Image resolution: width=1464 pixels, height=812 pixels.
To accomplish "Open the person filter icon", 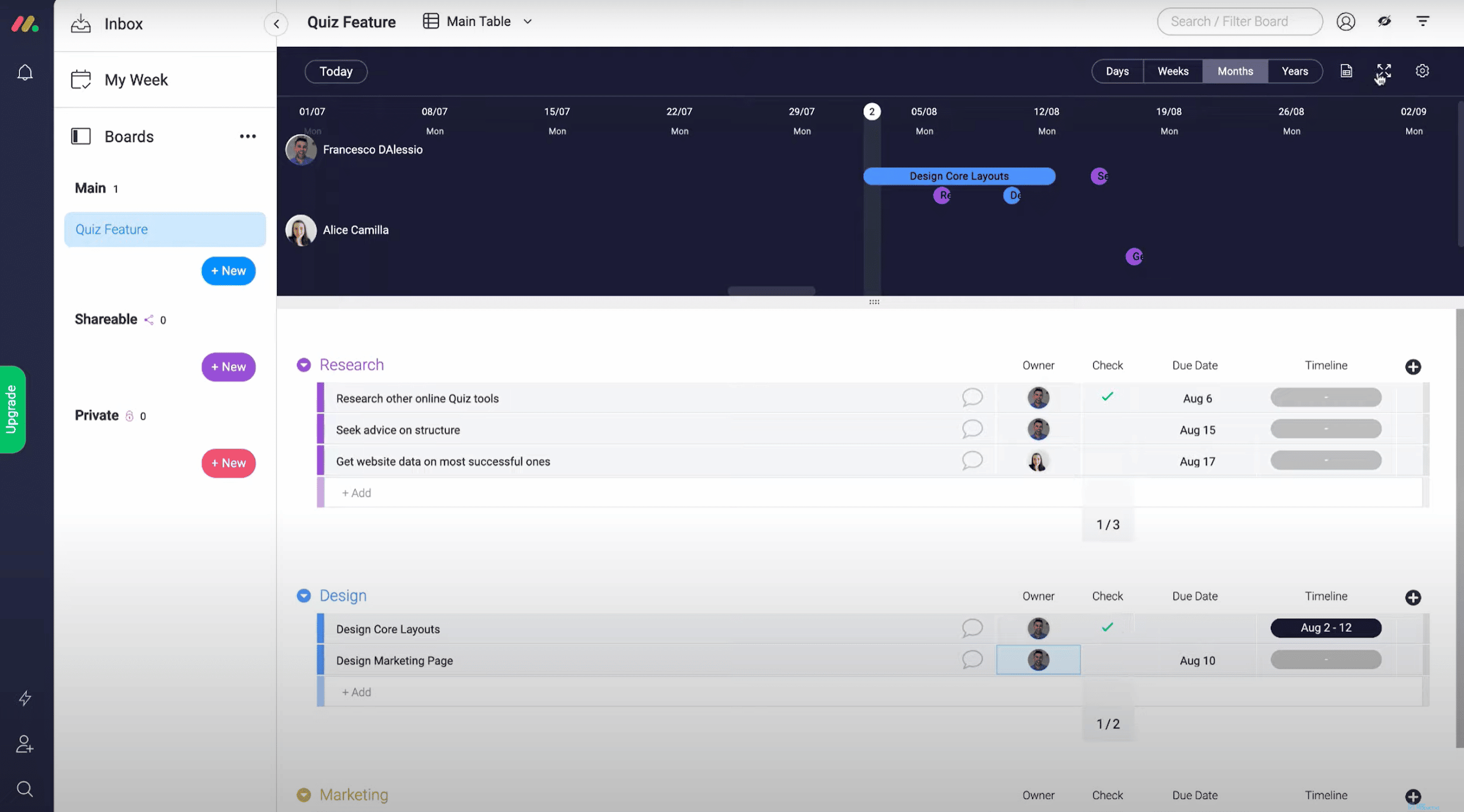I will [x=1346, y=22].
